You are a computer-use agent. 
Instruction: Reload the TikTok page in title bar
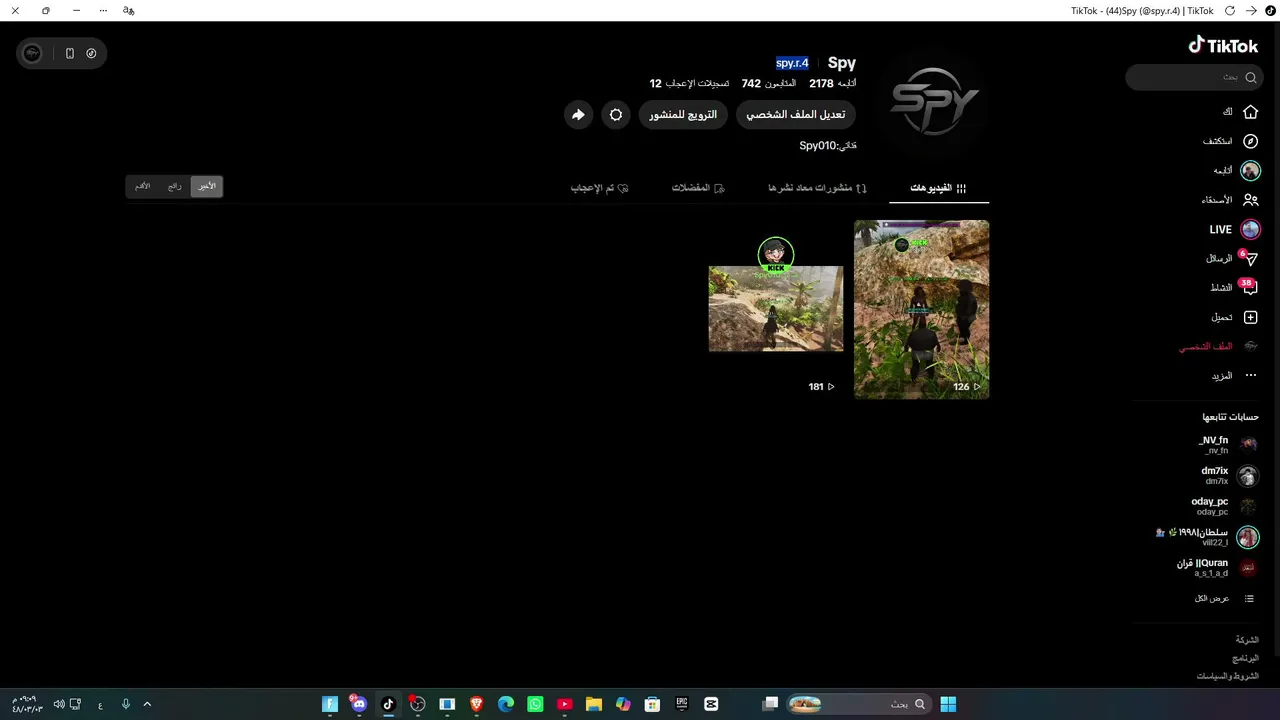point(1230,10)
